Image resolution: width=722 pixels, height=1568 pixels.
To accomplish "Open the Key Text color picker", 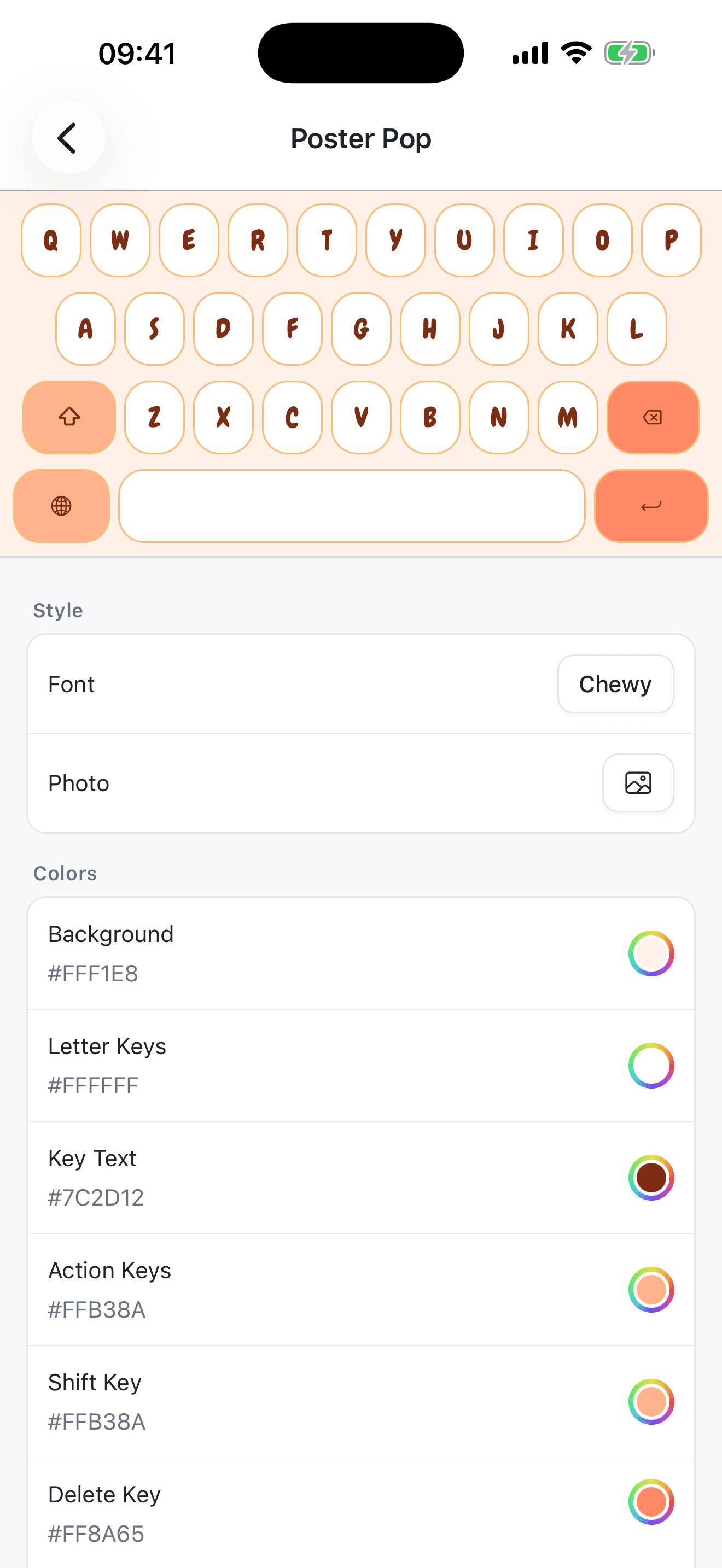I will coord(651,1176).
